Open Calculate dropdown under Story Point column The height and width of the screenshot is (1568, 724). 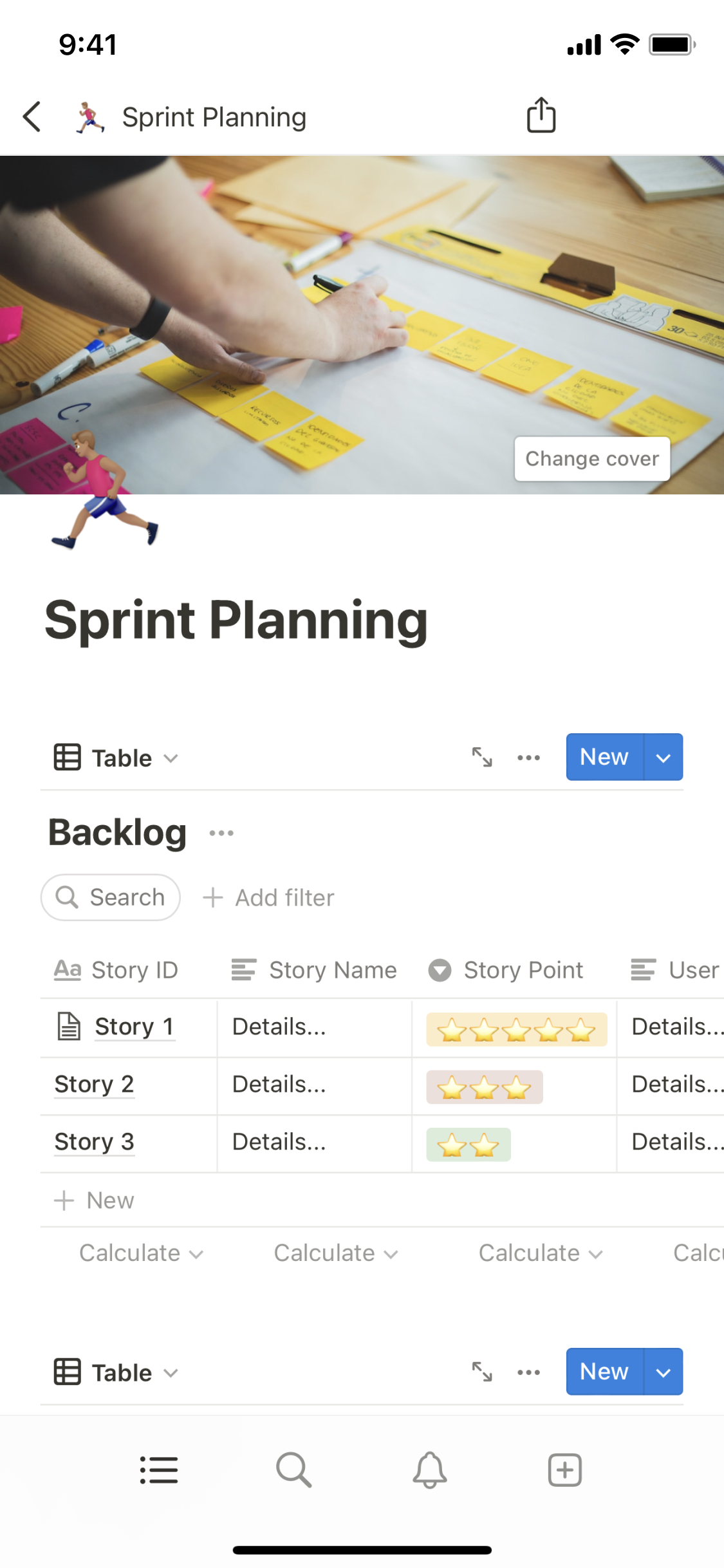coord(540,1253)
